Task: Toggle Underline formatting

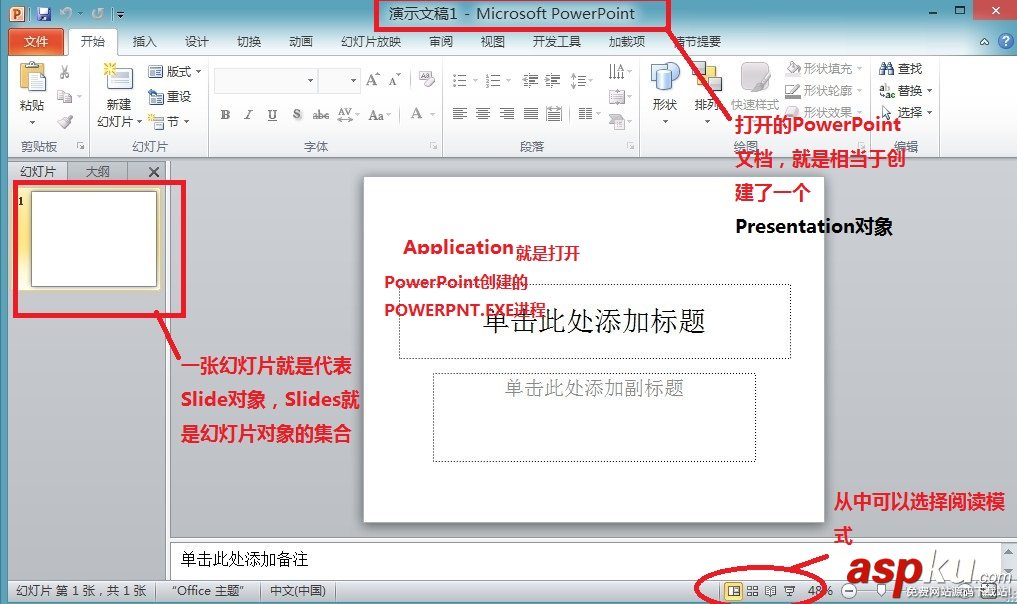Action: [272, 115]
